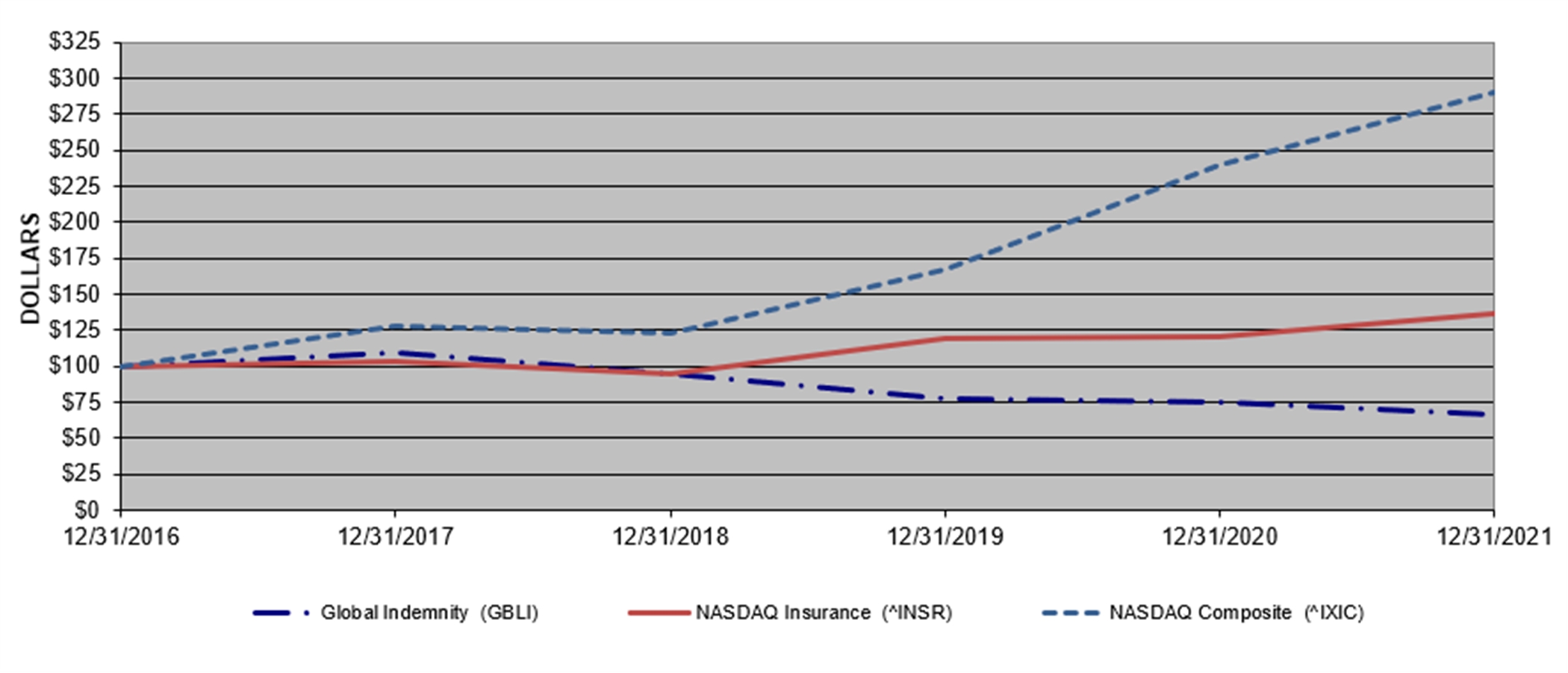Select the NASDAQ Insurance (^INSR) legend label
1568x673 pixels.
(x=824, y=613)
